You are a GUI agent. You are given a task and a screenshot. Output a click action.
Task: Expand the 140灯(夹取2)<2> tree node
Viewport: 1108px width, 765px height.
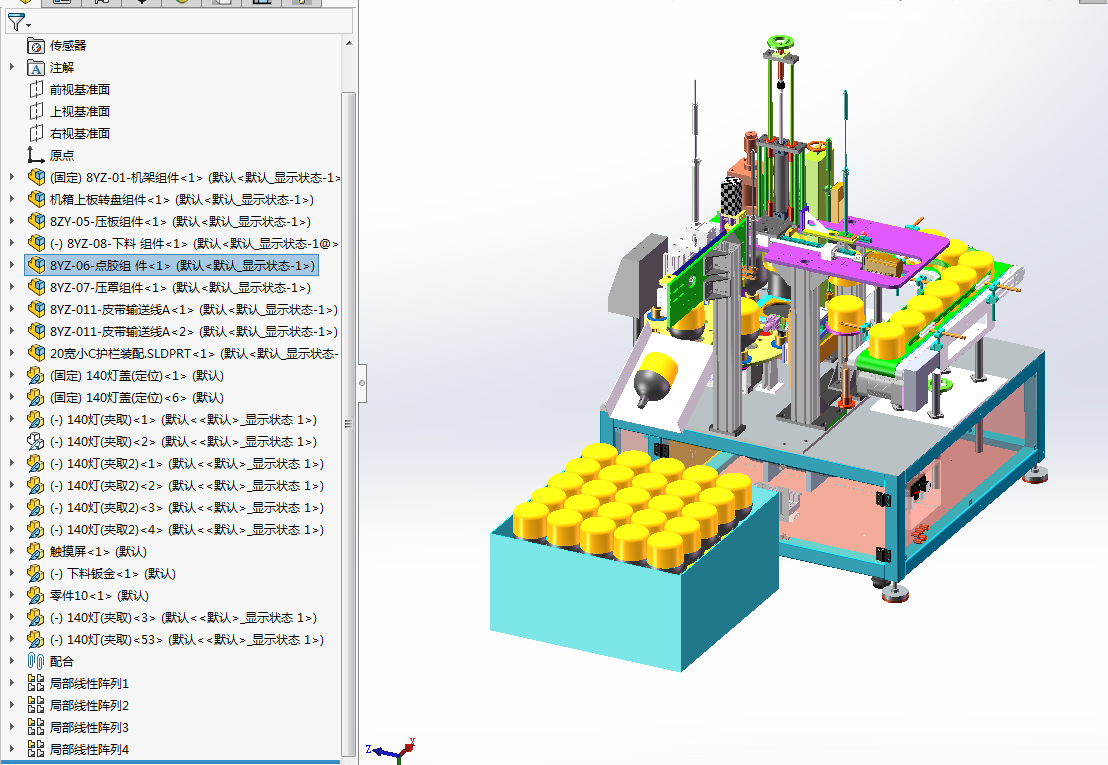click(x=12, y=485)
